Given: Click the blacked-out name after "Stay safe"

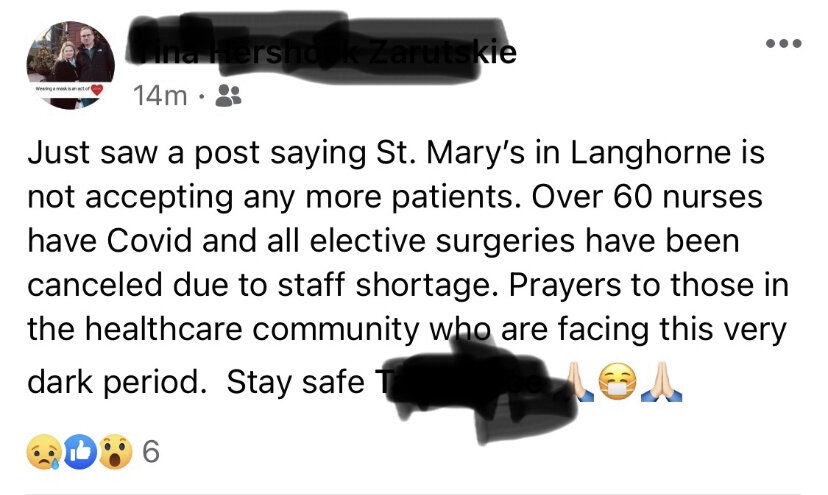Looking at the screenshot, I should [465, 383].
